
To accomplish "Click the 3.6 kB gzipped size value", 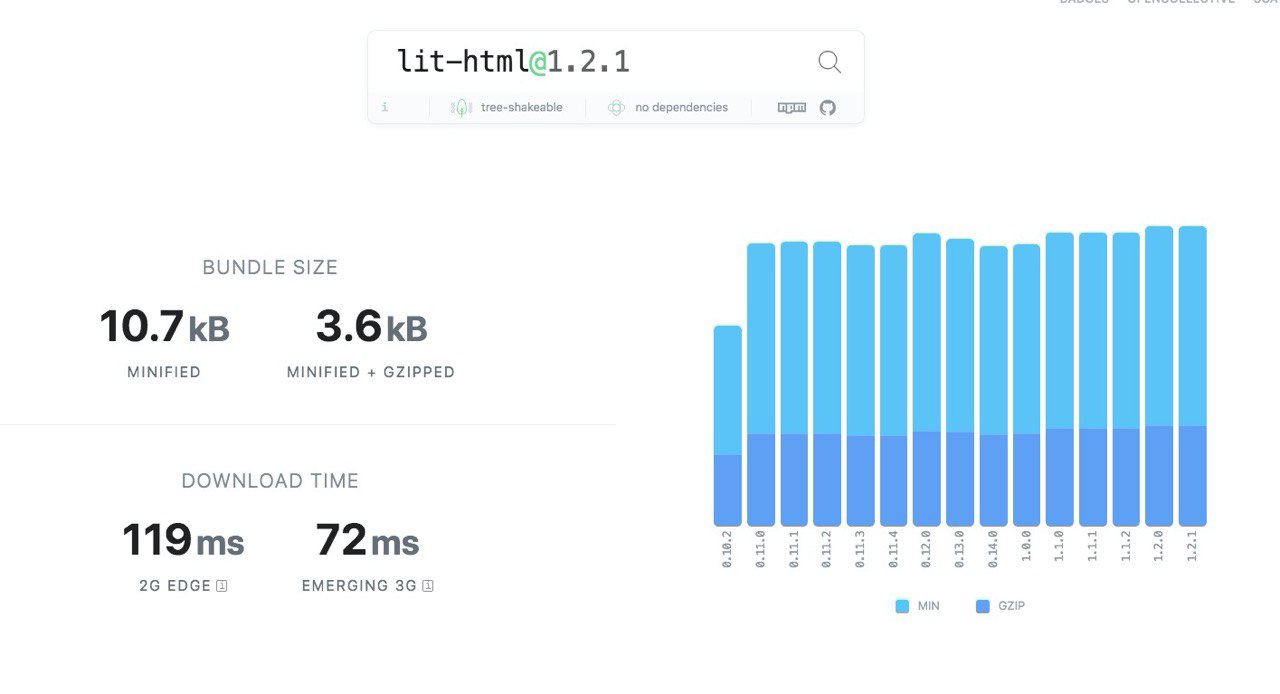I will pos(371,326).
